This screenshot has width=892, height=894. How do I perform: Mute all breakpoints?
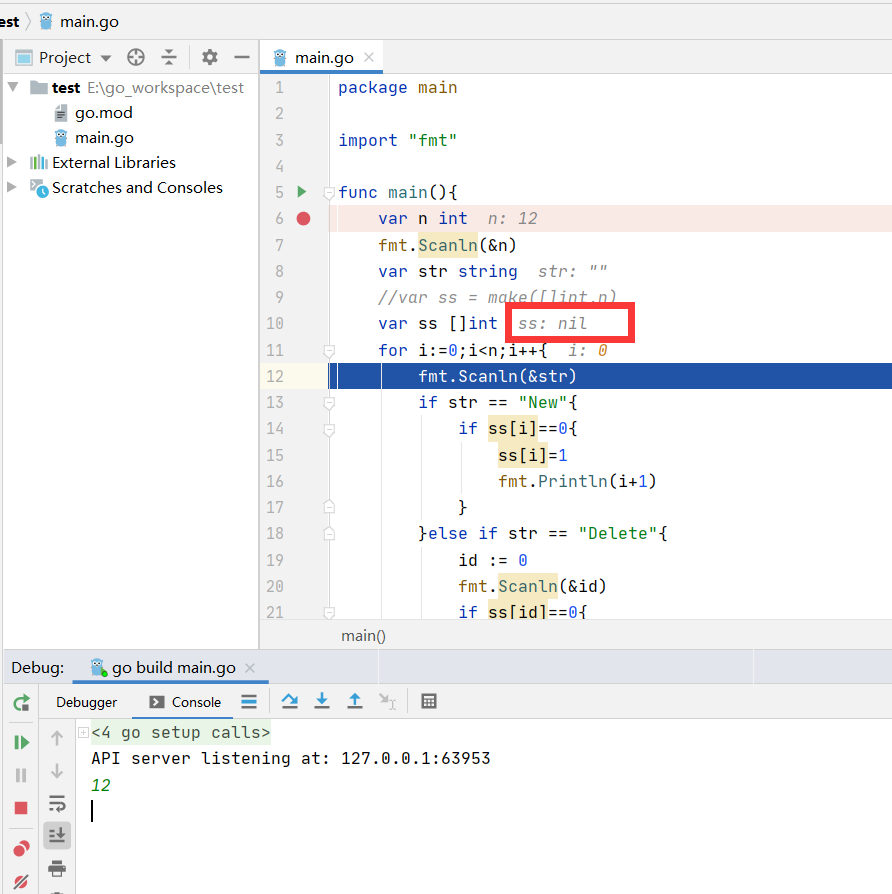pos(20,881)
